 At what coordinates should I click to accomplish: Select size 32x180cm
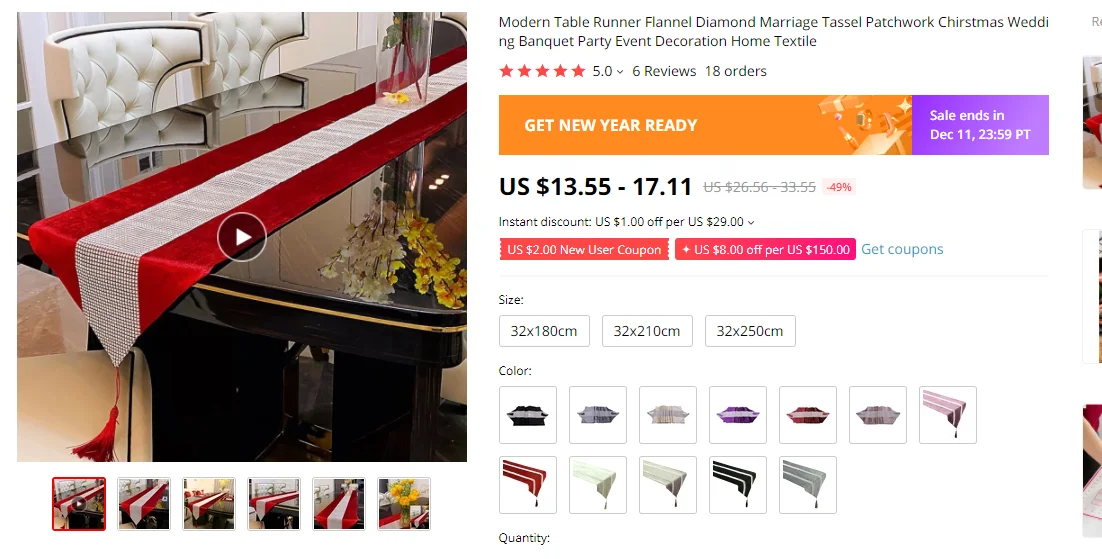point(544,331)
